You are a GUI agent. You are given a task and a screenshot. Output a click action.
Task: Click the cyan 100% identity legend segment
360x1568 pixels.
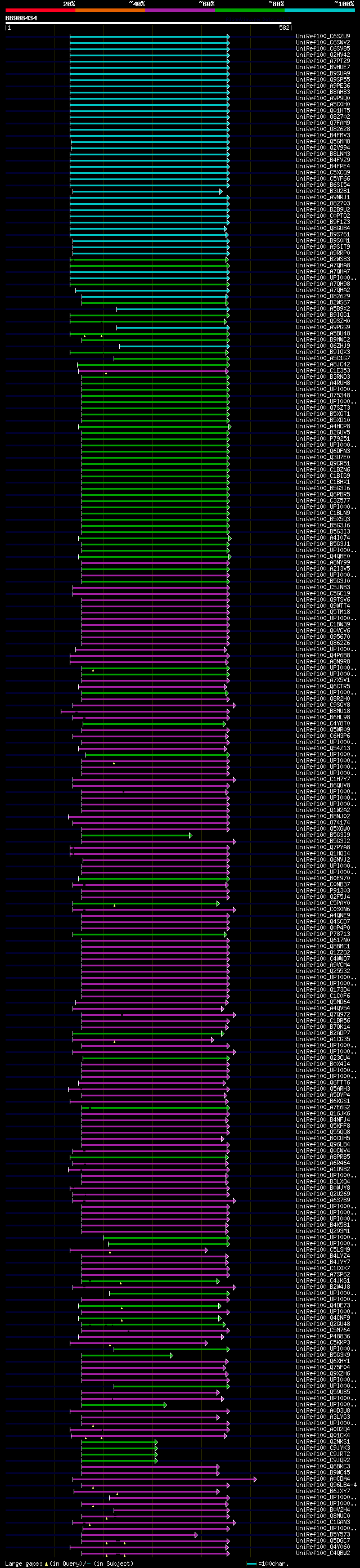319,10
